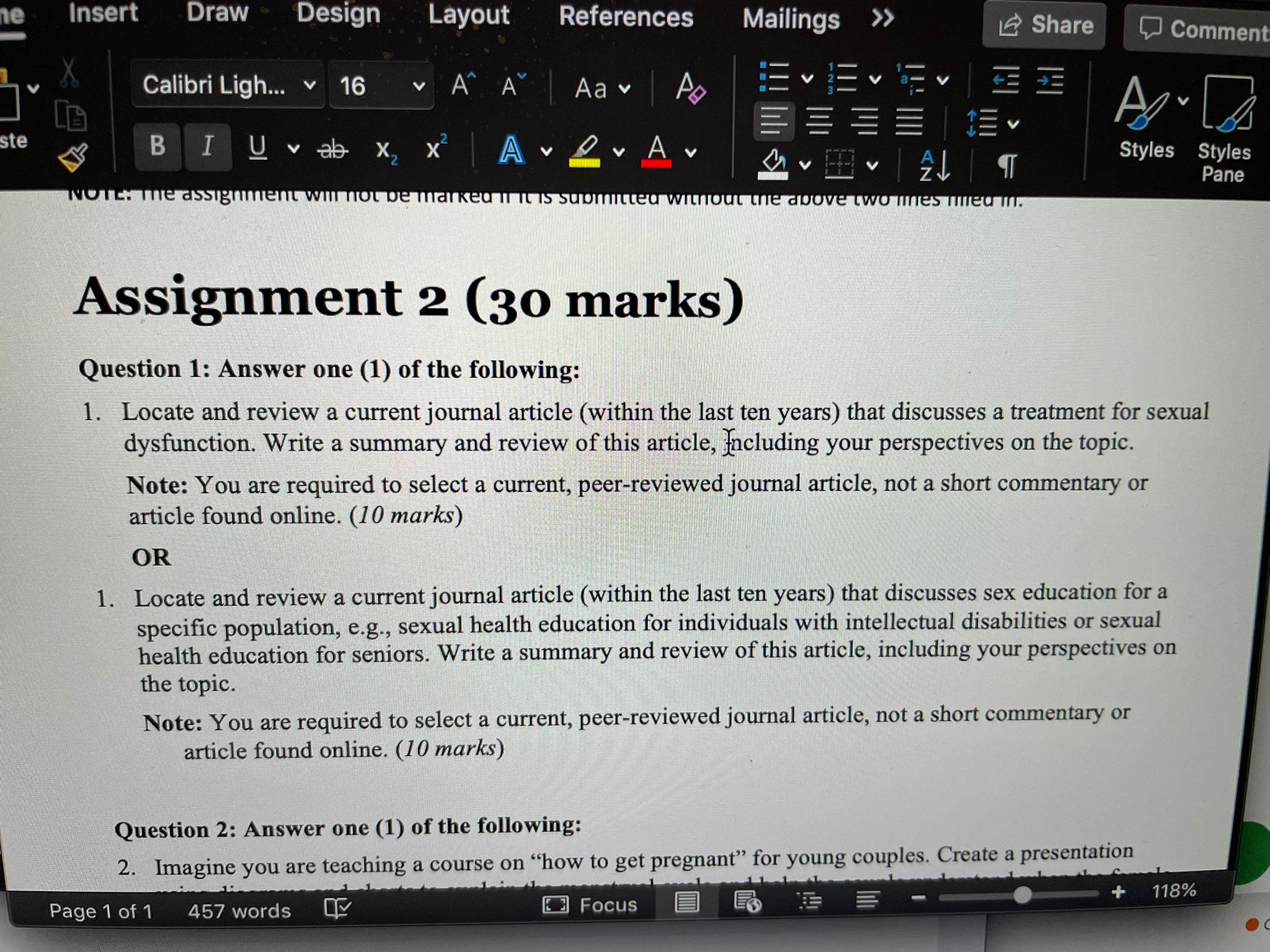Click the Sort A-Z icon

click(933, 166)
